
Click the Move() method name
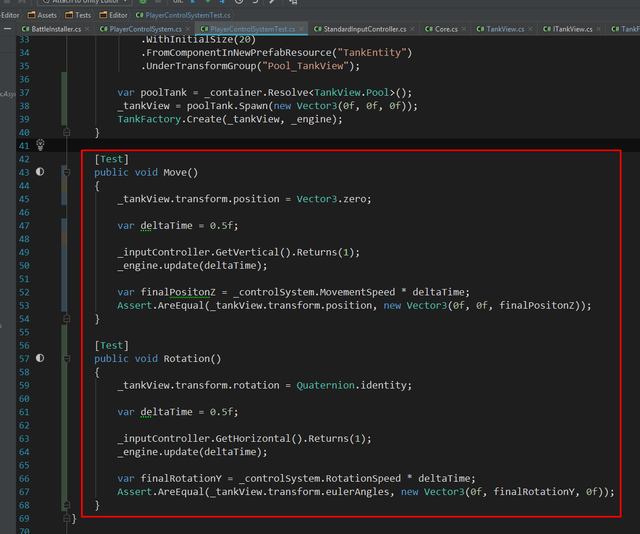pyautogui.click(x=181, y=172)
